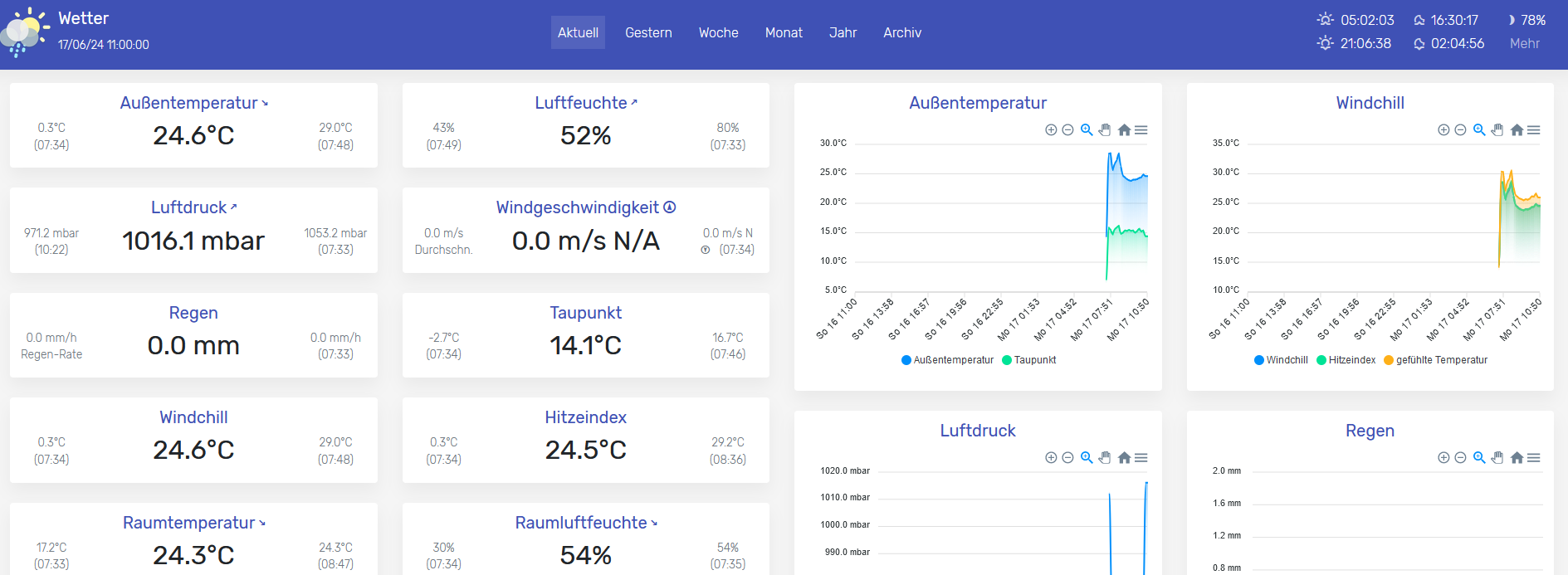Click the Mehr link in the header
The height and width of the screenshot is (575, 1568).
click(1524, 43)
